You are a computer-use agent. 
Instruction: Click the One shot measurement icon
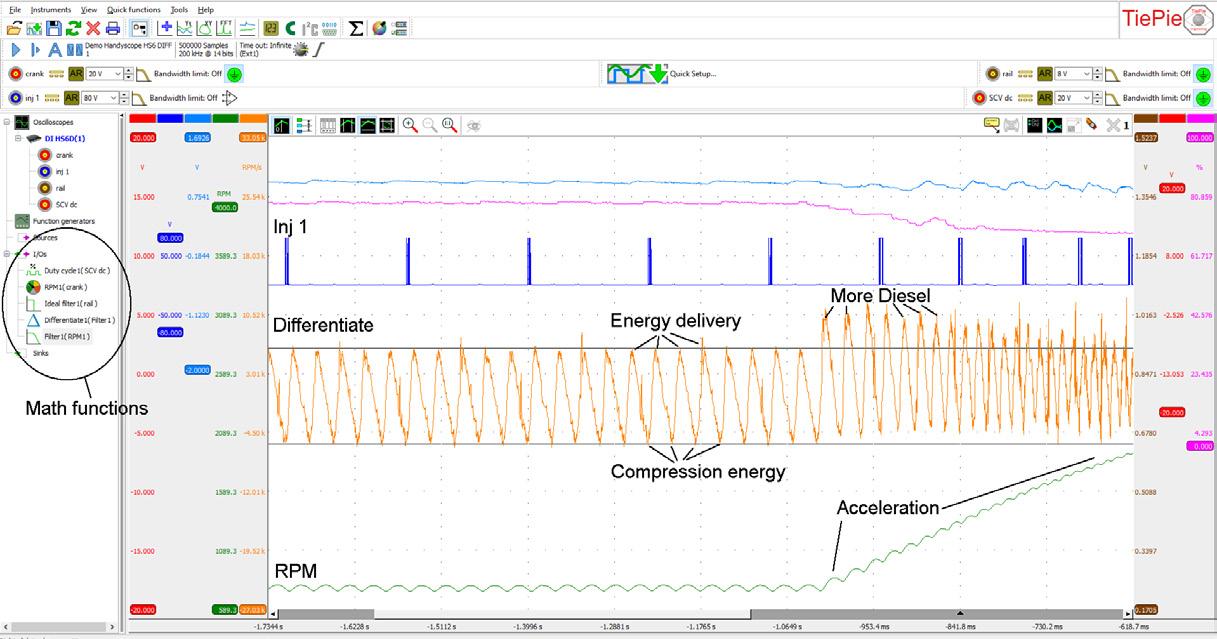point(35,49)
